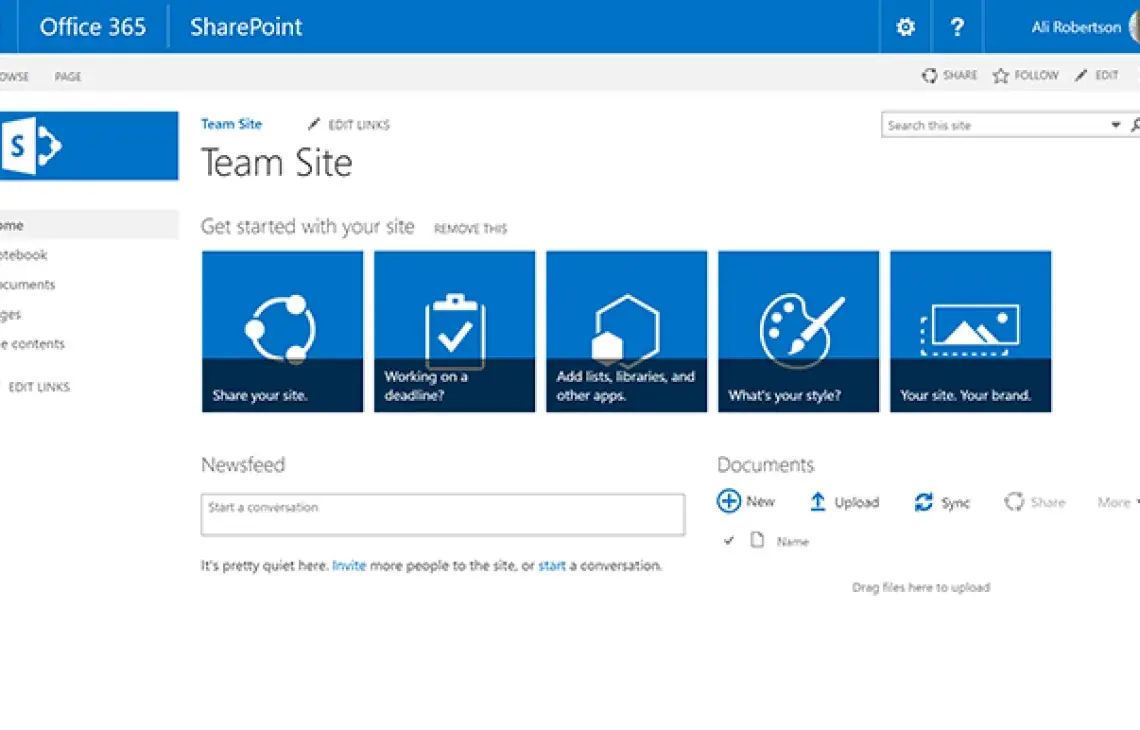Click Share in the Documents toolbar
The width and height of the screenshot is (1140, 730).
click(x=1035, y=502)
